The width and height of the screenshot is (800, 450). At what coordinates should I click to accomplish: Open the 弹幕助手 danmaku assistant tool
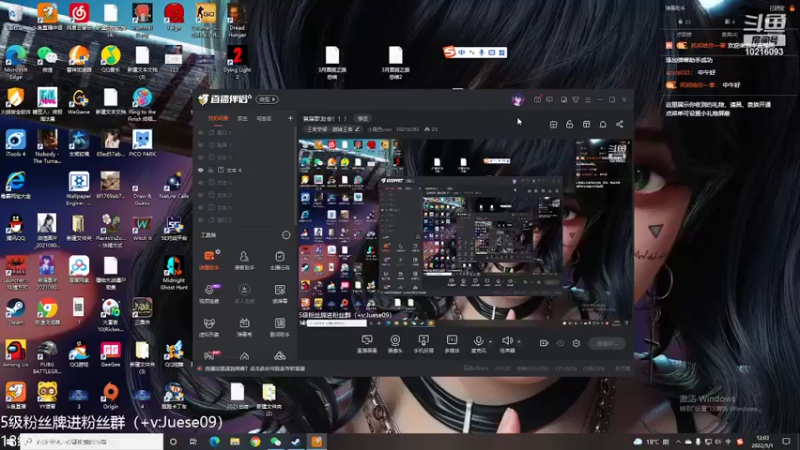pos(209,260)
